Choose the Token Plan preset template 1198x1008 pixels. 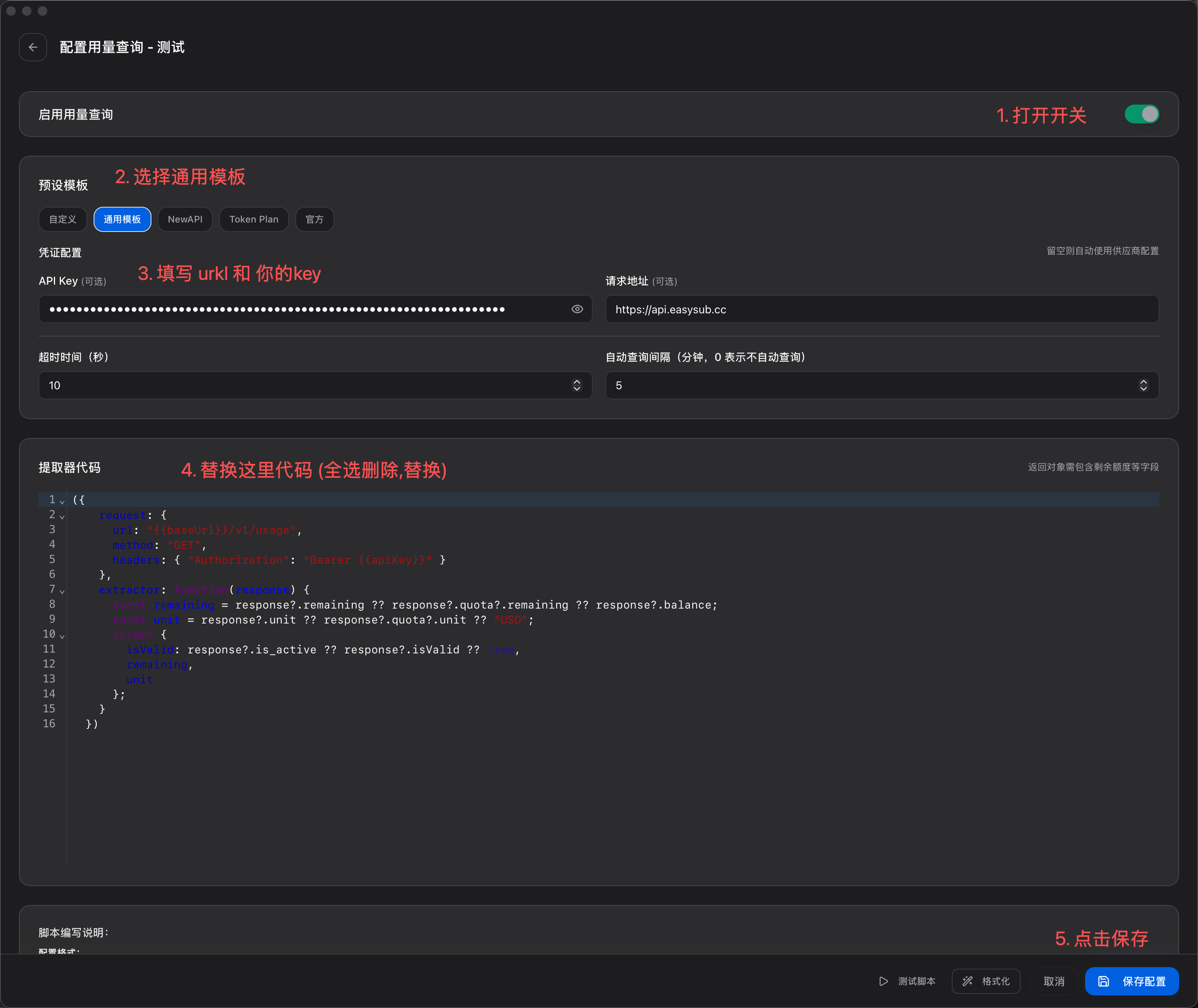(254, 219)
